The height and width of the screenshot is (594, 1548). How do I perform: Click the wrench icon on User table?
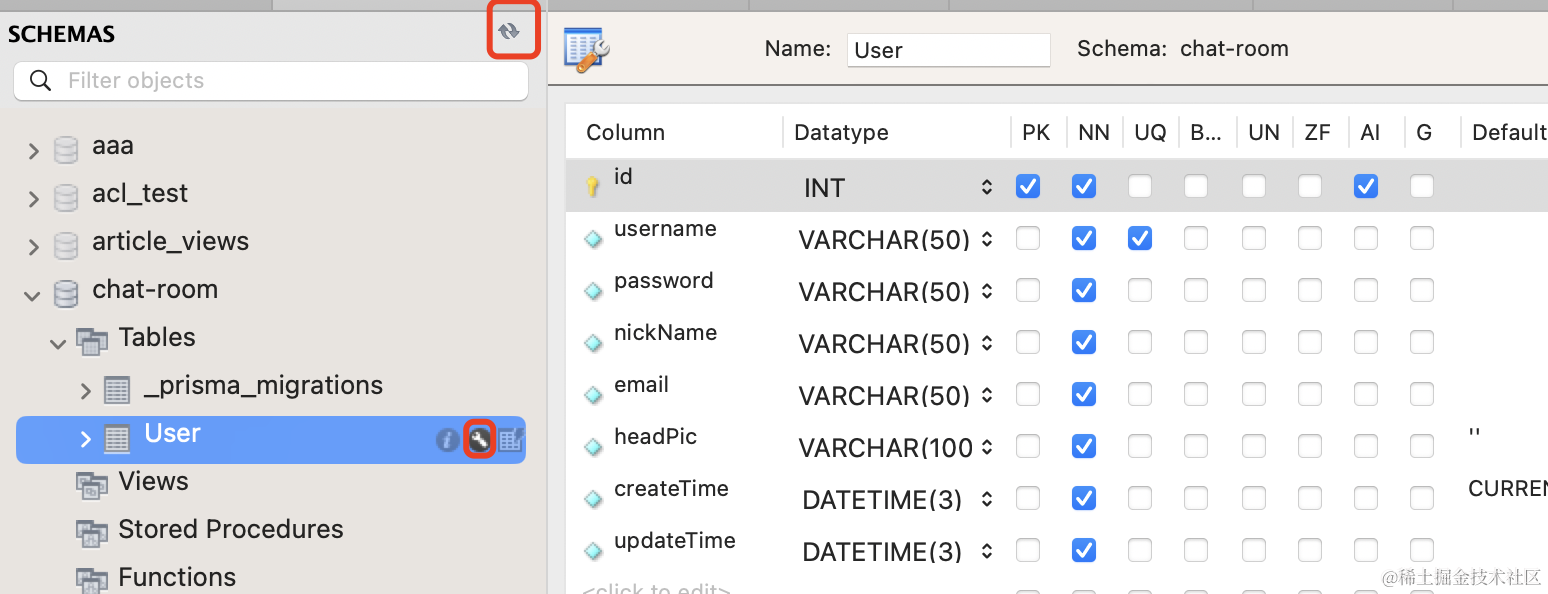pyautogui.click(x=480, y=439)
